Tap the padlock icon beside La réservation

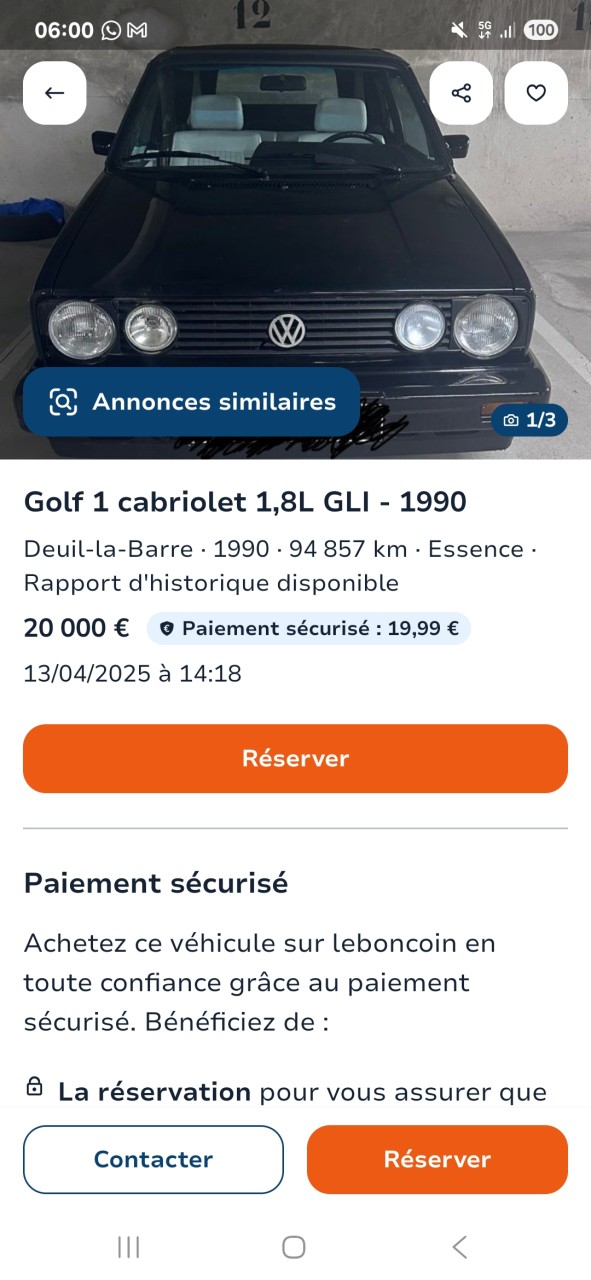click(34, 1087)
